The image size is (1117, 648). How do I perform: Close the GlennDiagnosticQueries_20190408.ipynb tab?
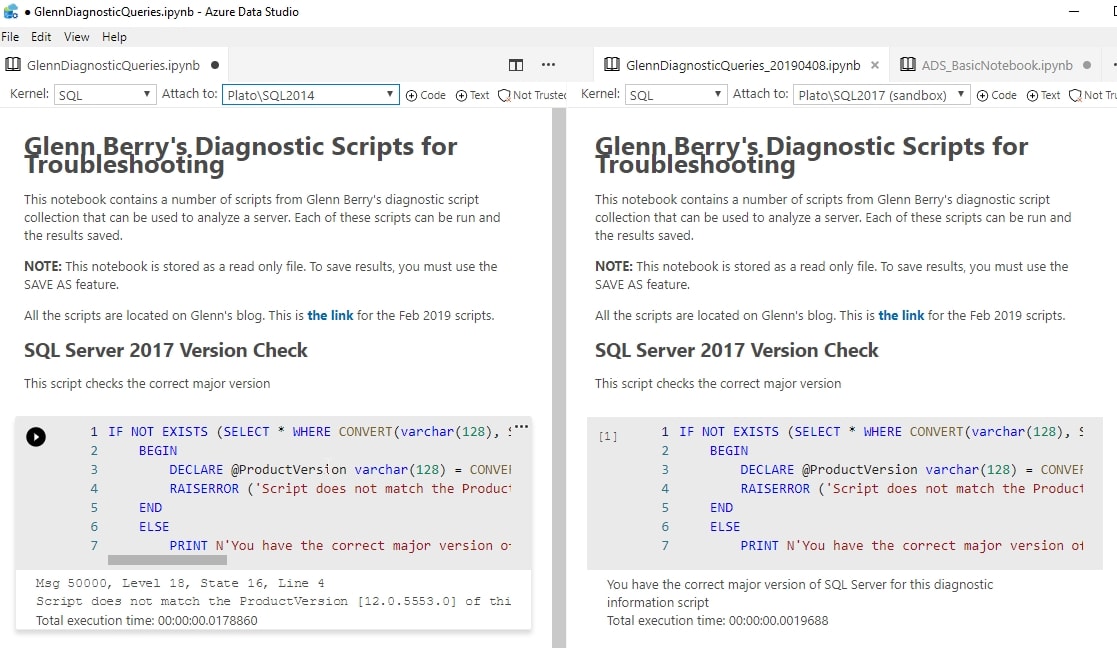[875, 65]
